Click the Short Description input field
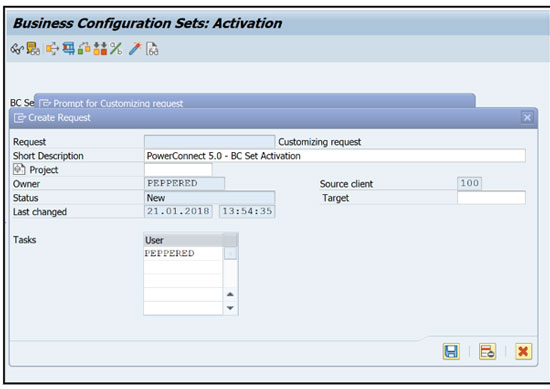Image resolution: width=550 pixels, height=389 pixels. (x=335, y=156)
